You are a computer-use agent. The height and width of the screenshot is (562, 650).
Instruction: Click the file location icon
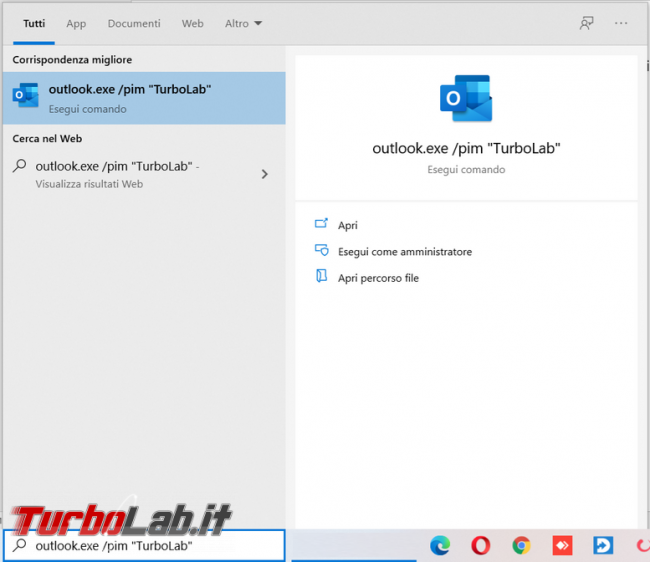322,276
